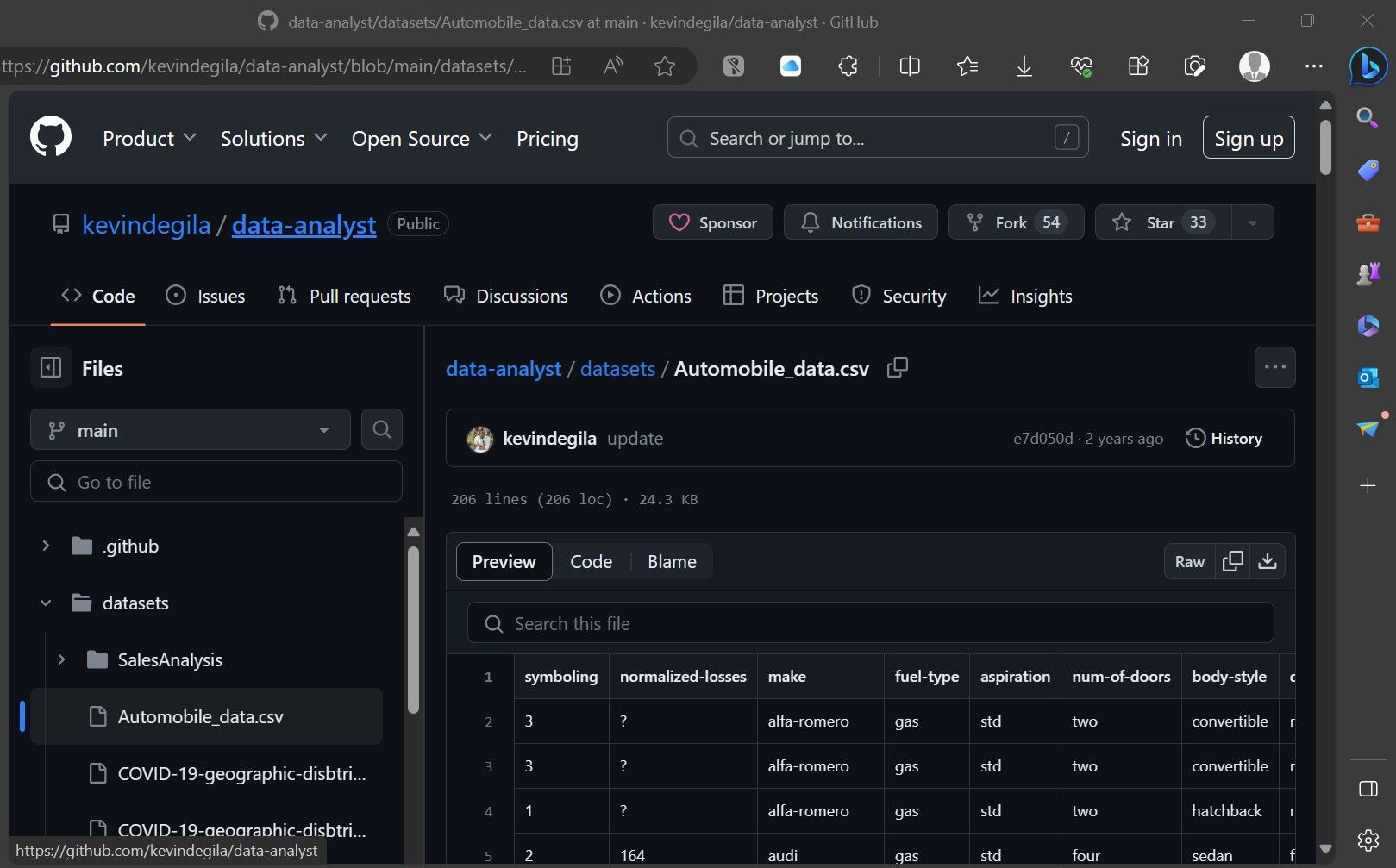Open the Discussions tab
Viewport: 1396px width, 868px height.
point(506,296)
